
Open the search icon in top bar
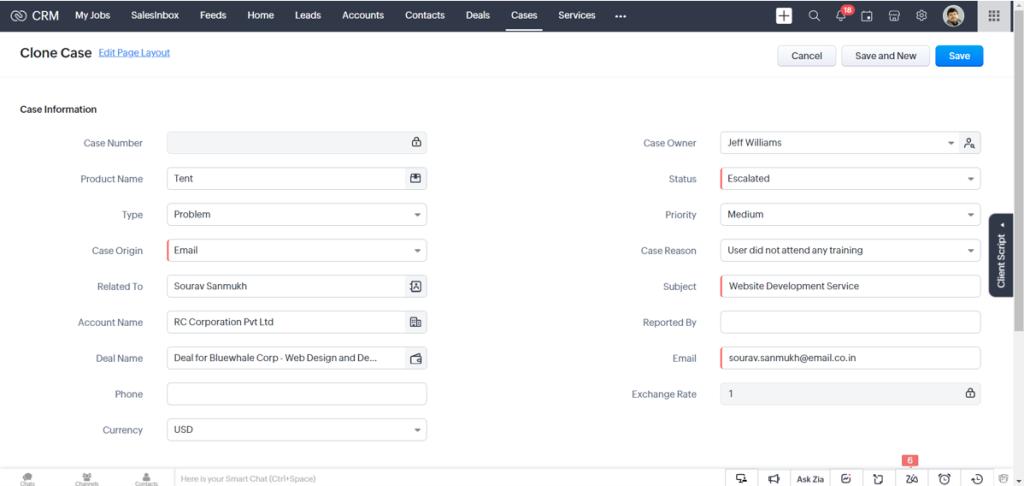tap(814, 16)
